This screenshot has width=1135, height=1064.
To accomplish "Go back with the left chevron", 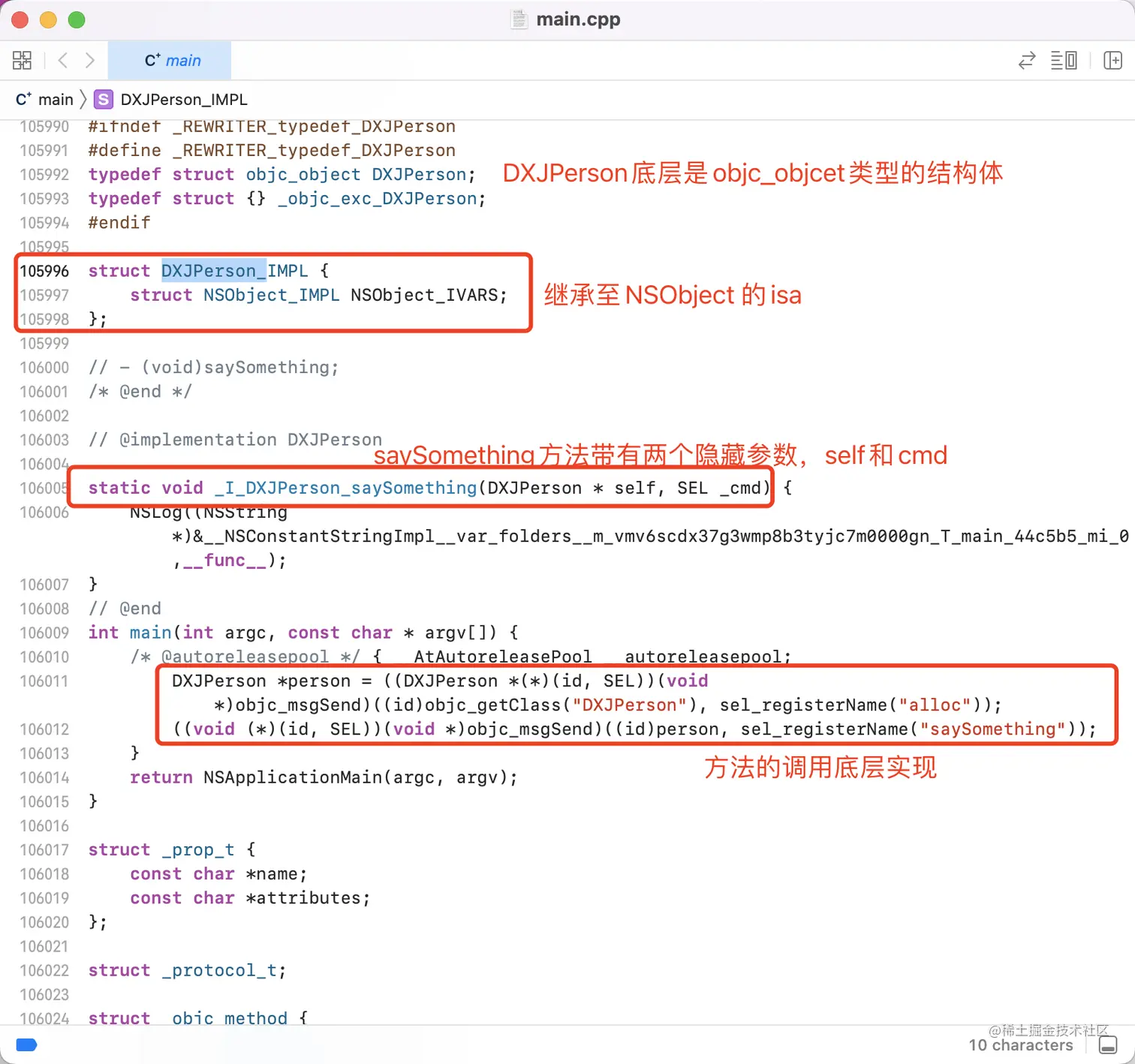I will tap(63, 60).
